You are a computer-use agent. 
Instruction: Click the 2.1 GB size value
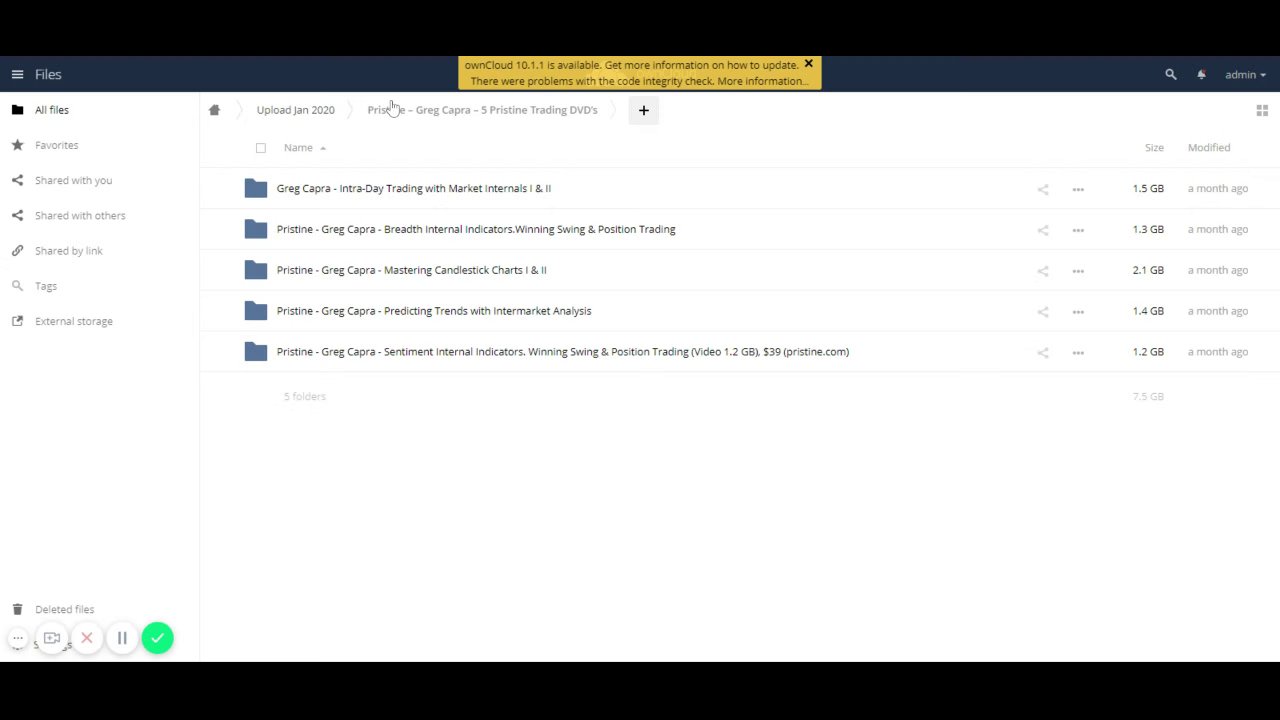pos(1148,270)
